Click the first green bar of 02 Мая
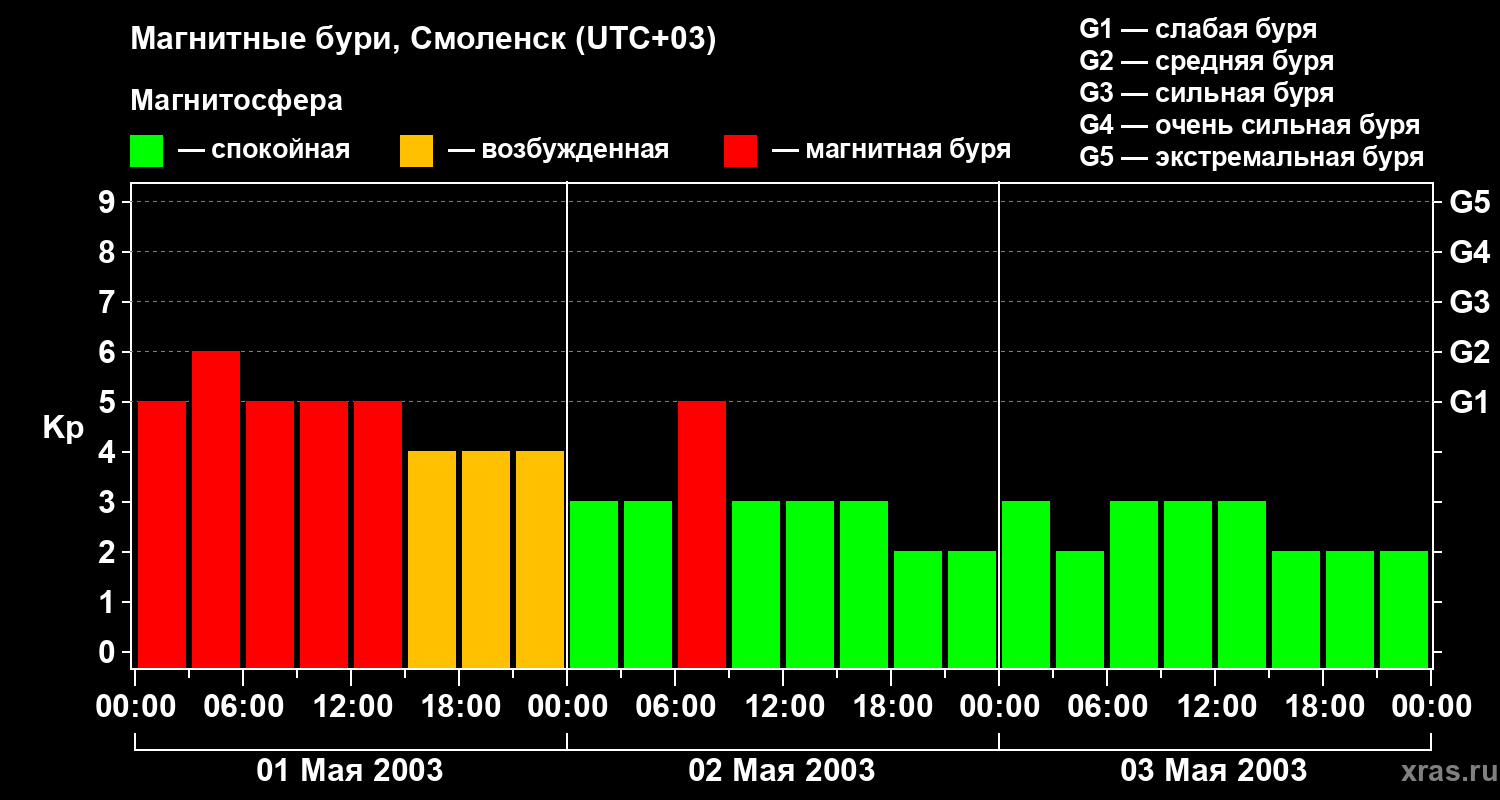The height and width of the screenshot is (800, 1500). [x=594, y=584]
